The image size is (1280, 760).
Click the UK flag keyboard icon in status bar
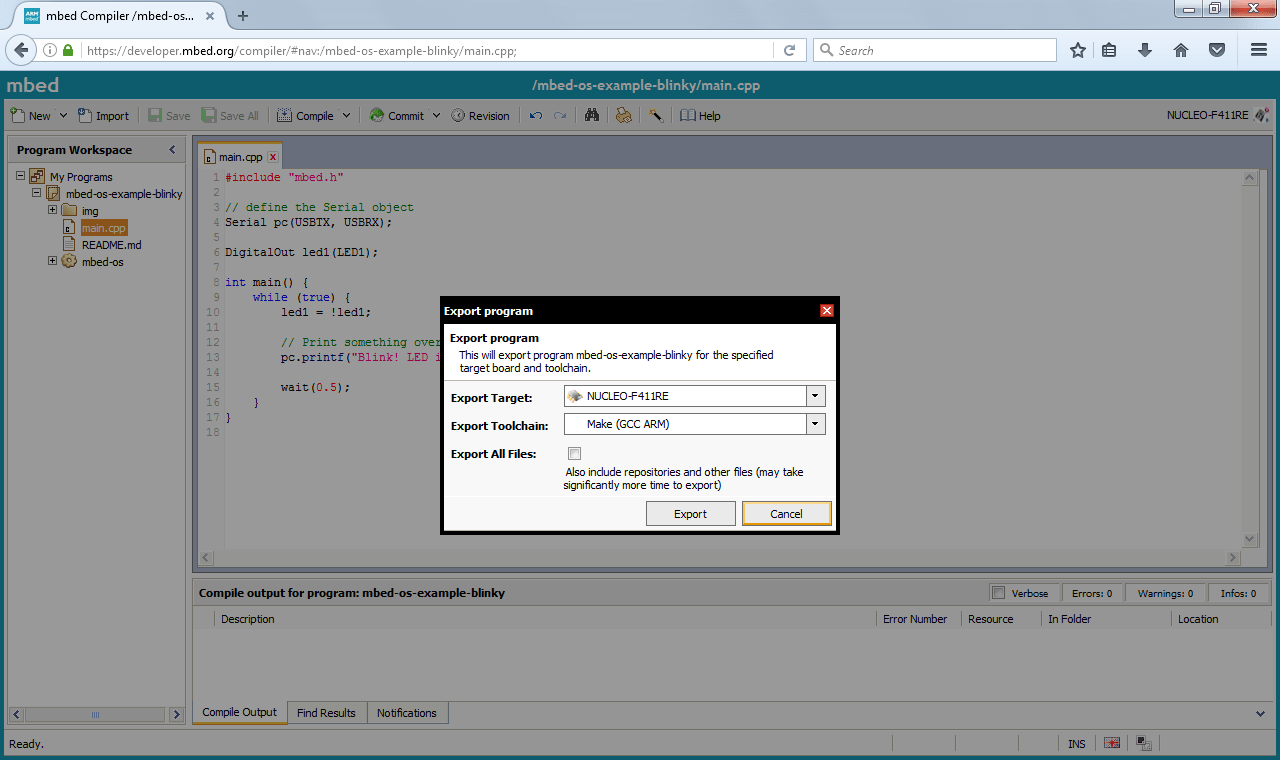[1112, 743]
